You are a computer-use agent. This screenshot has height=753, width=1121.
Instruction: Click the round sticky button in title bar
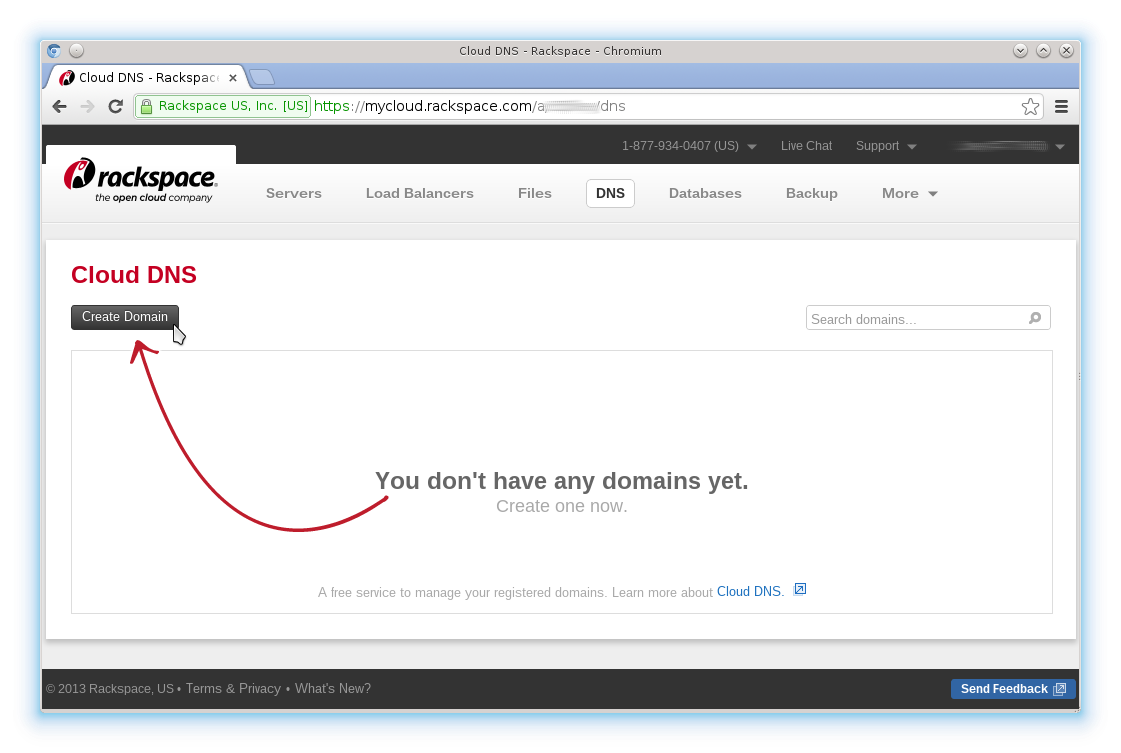(x=76, y=51)
